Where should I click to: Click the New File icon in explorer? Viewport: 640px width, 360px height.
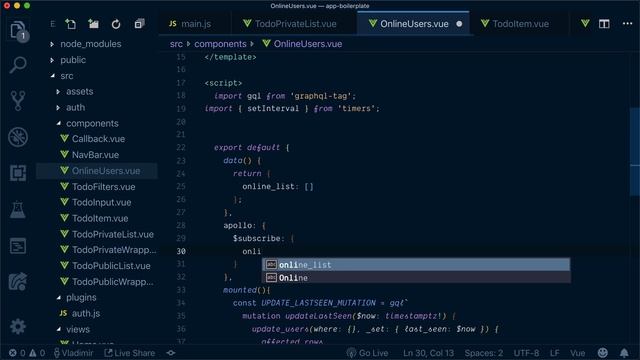pos(71,24)
